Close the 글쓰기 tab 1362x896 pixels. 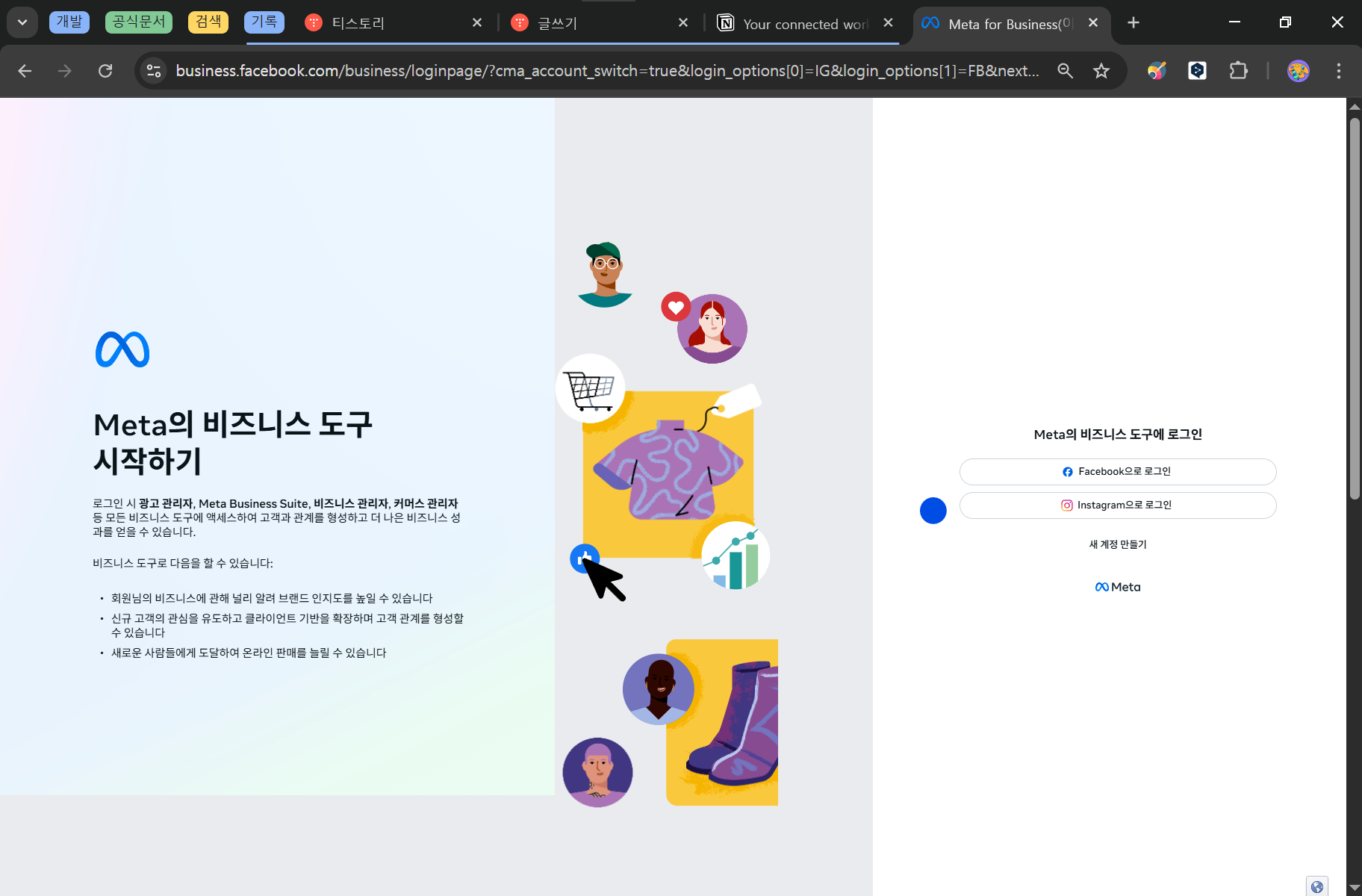point(683,23)
